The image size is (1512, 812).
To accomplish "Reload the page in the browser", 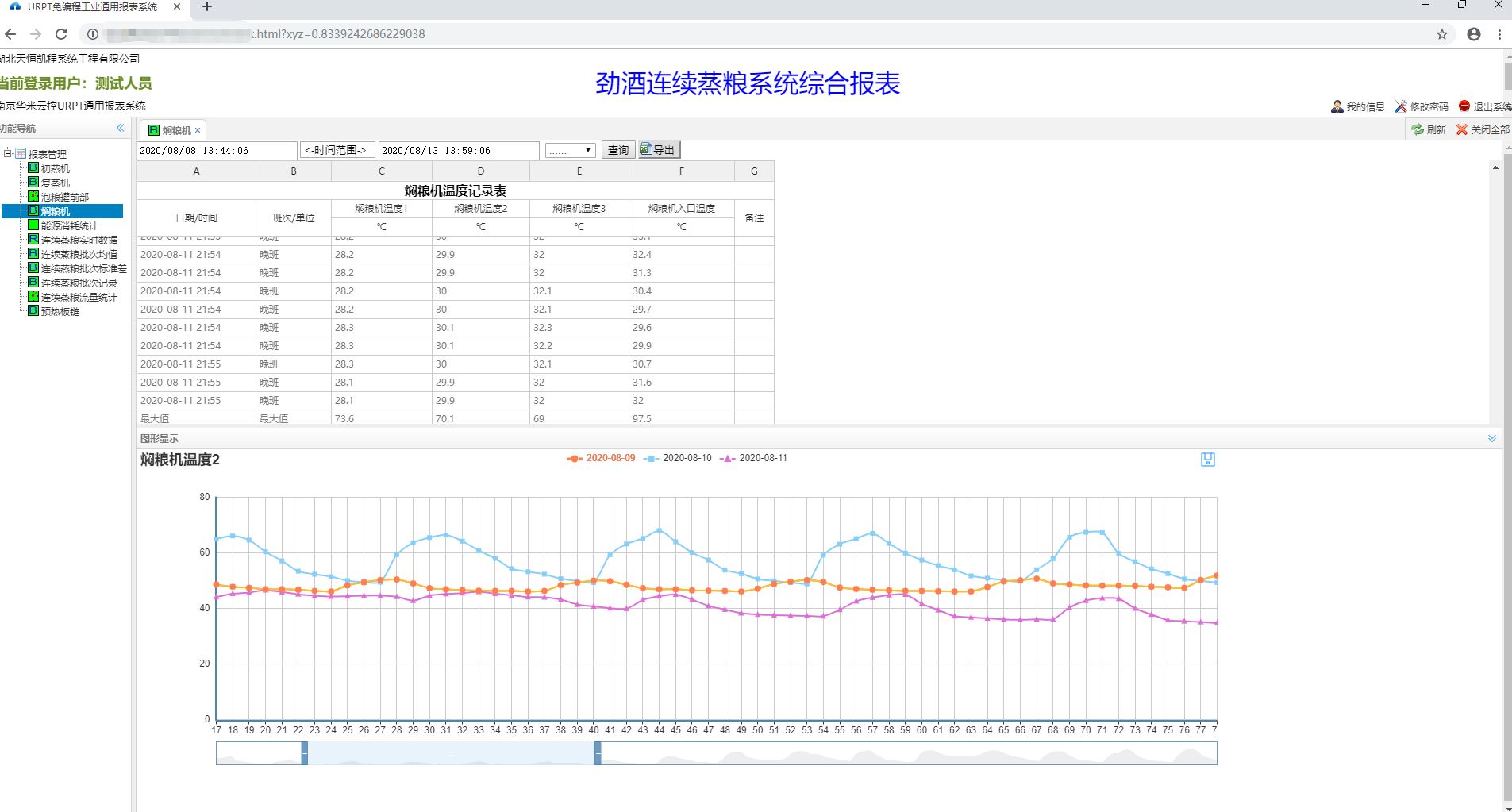I will pos(61,34).
